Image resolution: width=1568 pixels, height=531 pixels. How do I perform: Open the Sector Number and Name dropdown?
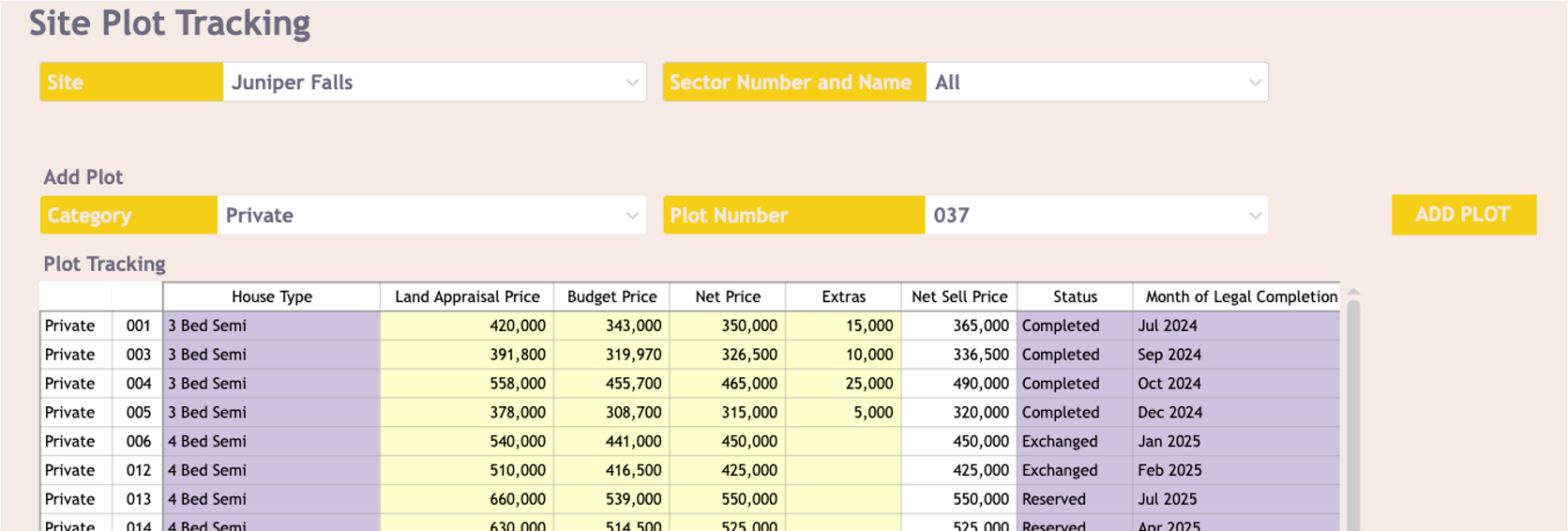pyautogui.click(x=1096, y=83)
